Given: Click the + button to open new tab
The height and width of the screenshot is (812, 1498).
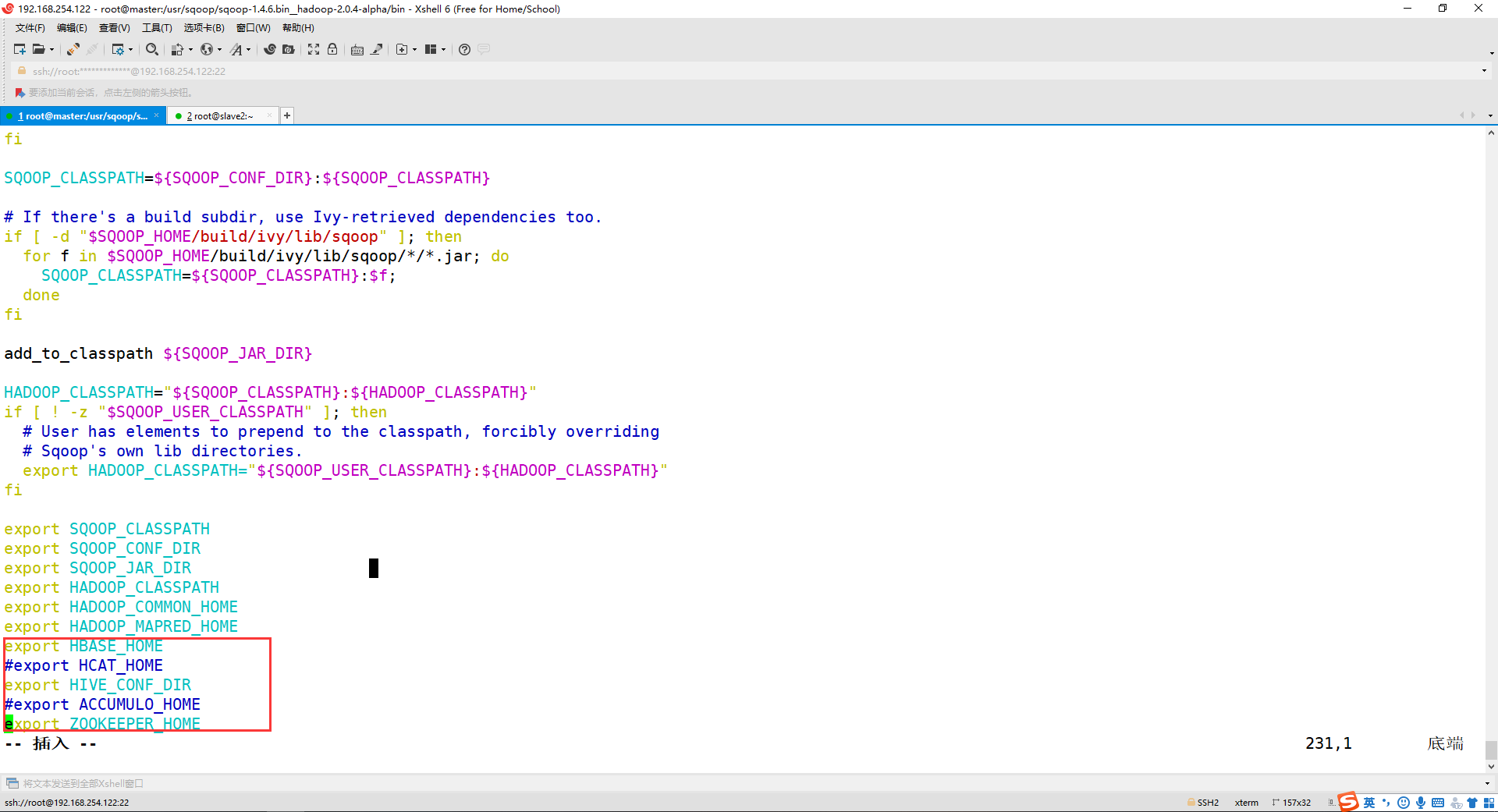Looking at the screenshot, I should [286, 115].
